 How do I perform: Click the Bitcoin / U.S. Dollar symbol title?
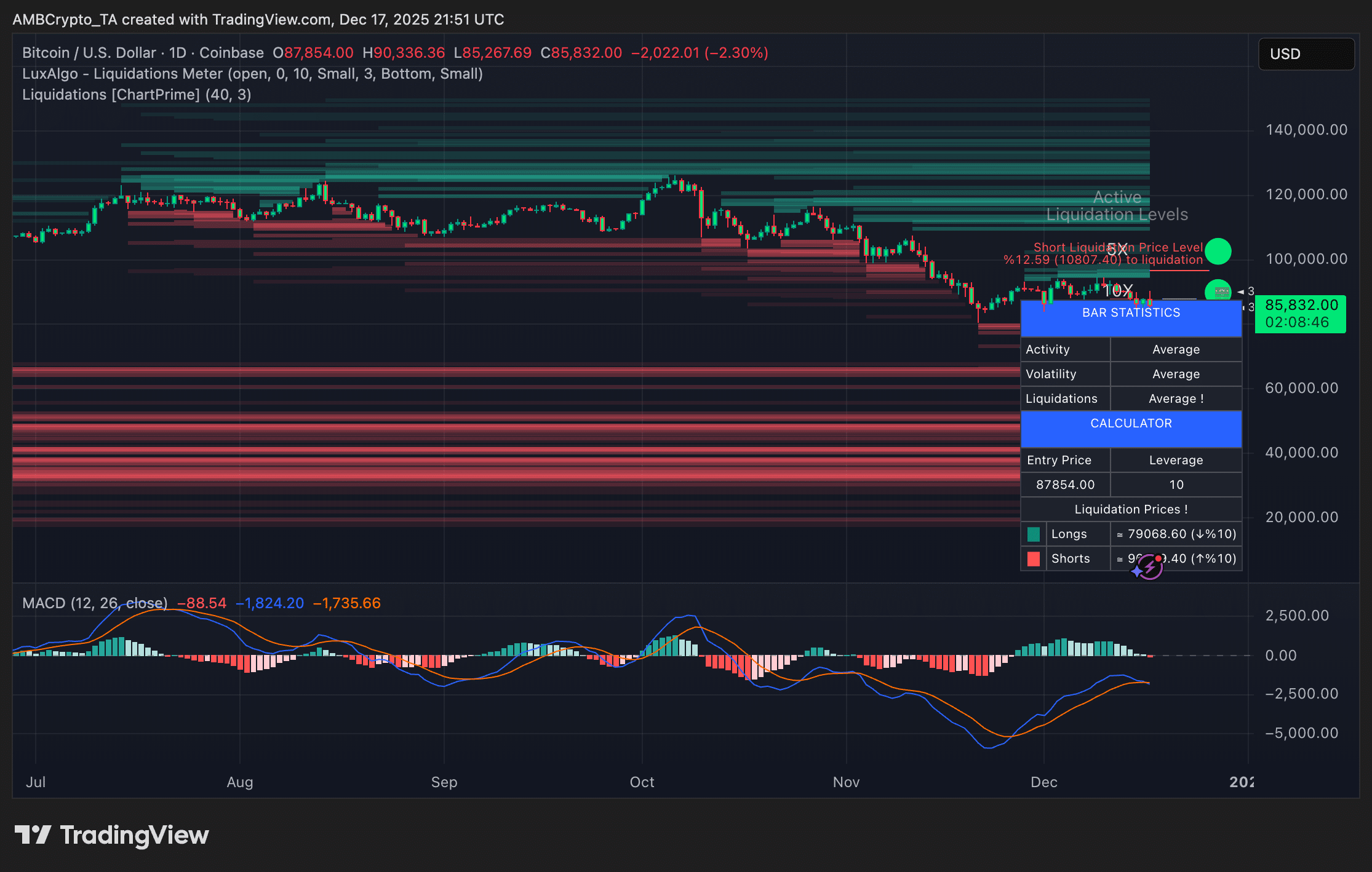(x=143, y=53)
